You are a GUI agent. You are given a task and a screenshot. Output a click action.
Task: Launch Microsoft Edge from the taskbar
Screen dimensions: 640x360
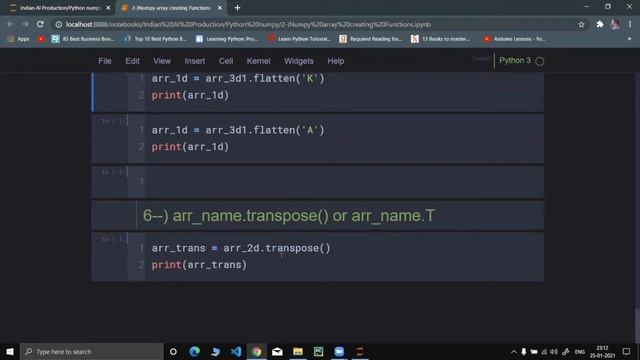pyautogui.click(x=195, y=351)
